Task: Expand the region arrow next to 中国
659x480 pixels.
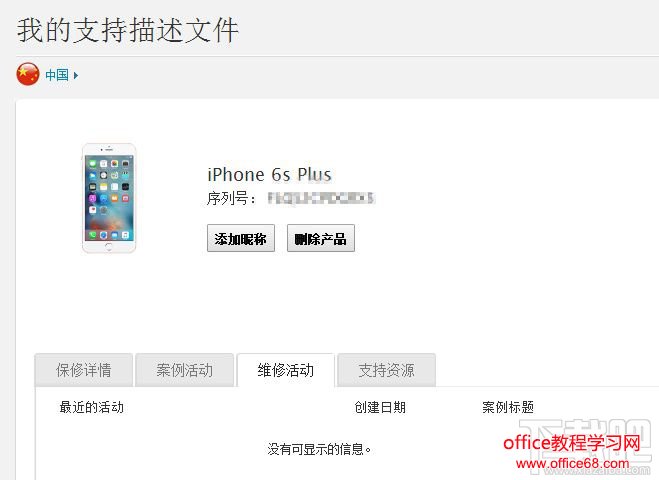Action: [x=76, y=76]
